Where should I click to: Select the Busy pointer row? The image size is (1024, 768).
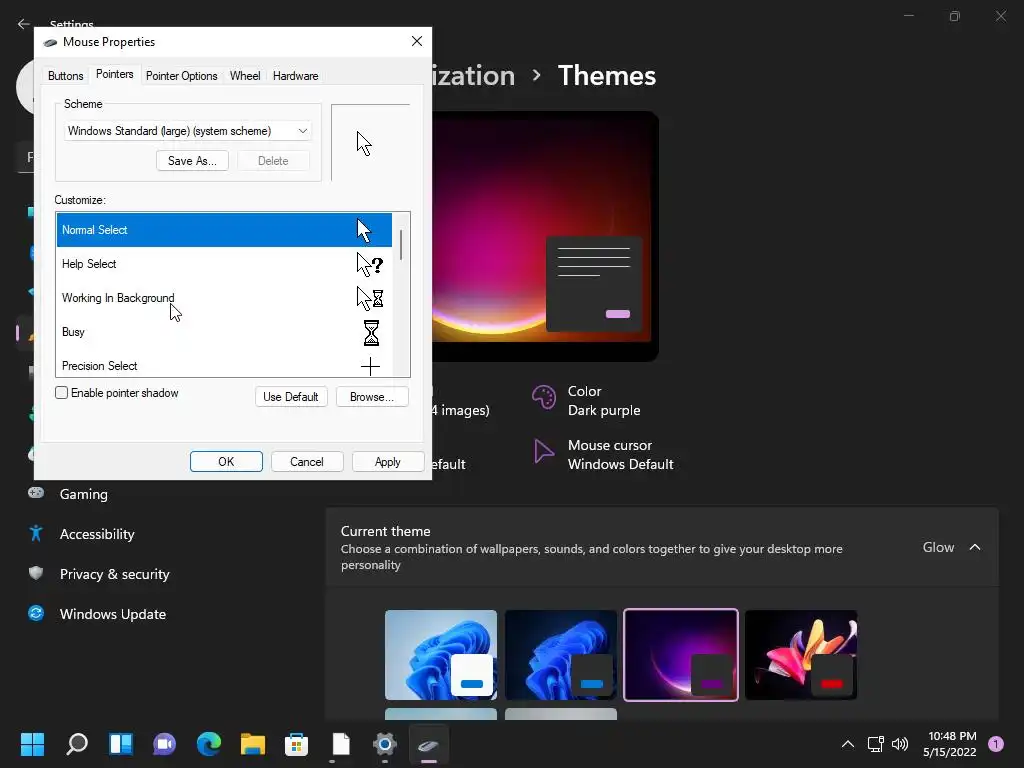point(224,332)
